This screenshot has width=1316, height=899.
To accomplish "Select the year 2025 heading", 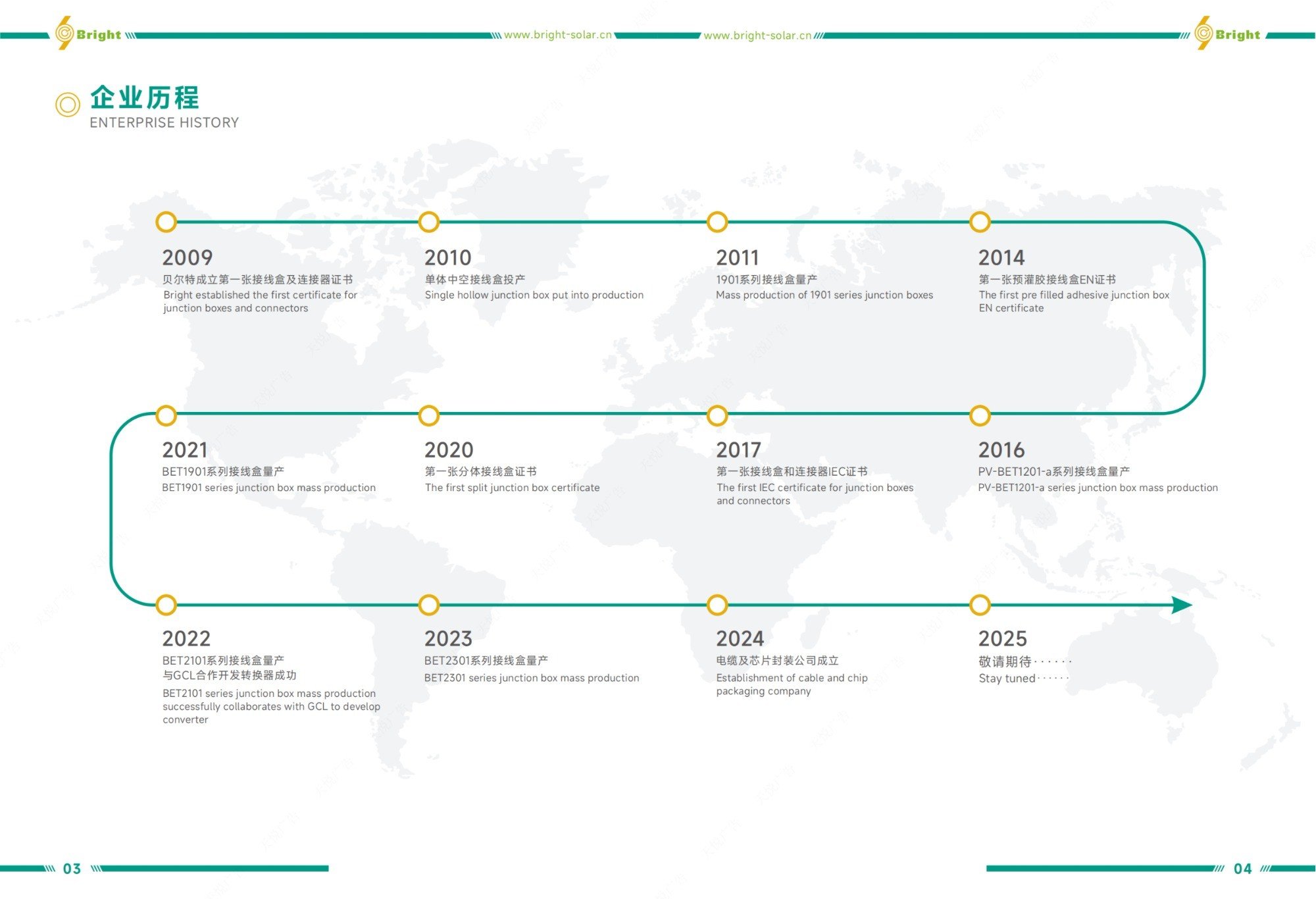I will 1002,638.
